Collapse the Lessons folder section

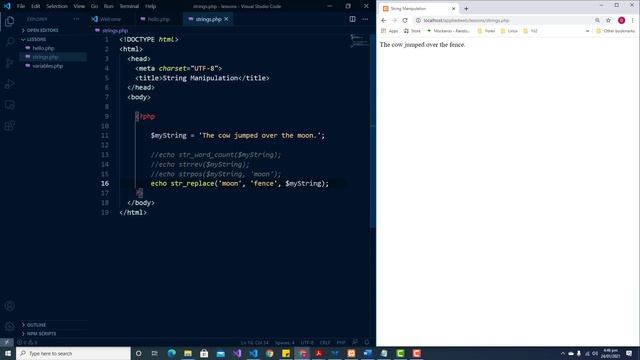tap(36, 40)
